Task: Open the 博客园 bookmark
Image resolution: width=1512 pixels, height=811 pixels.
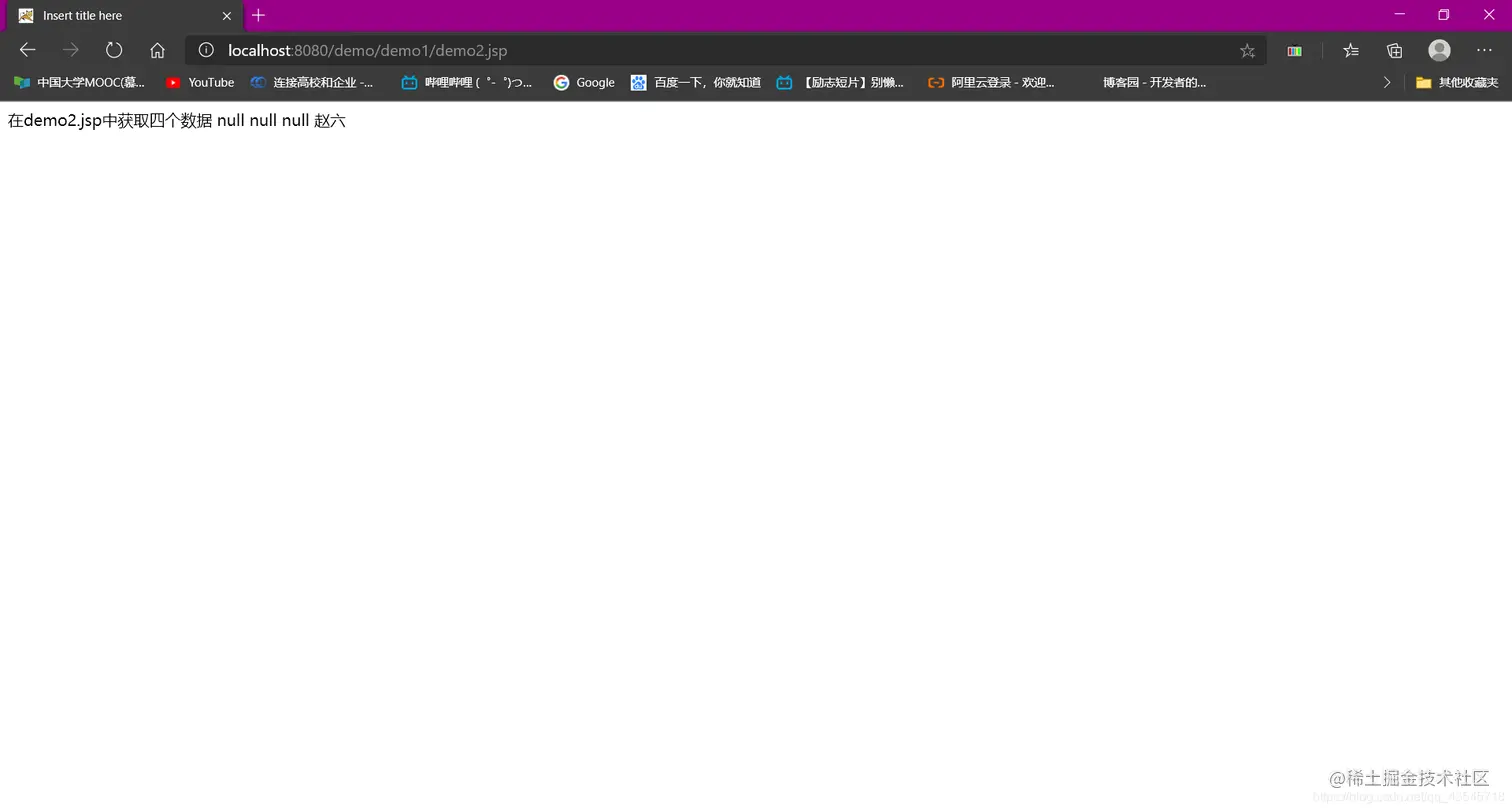Action: pyautogui.click(x=1154, y=82)
